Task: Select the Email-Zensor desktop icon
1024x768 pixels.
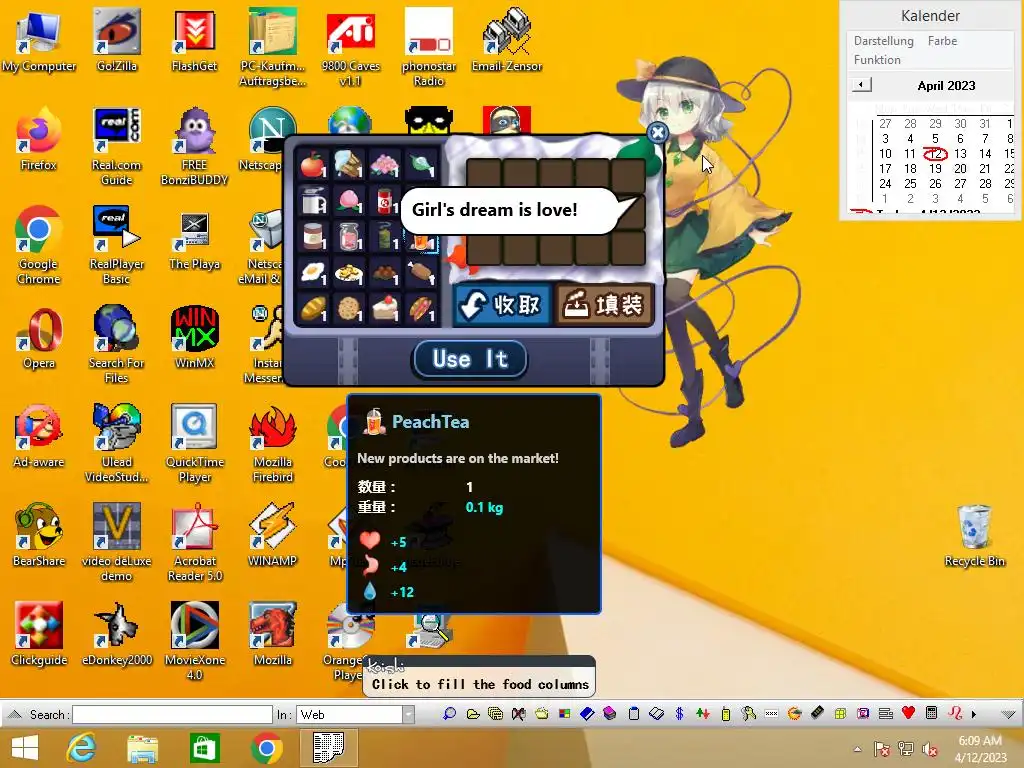Action: (x=507, y=40)
